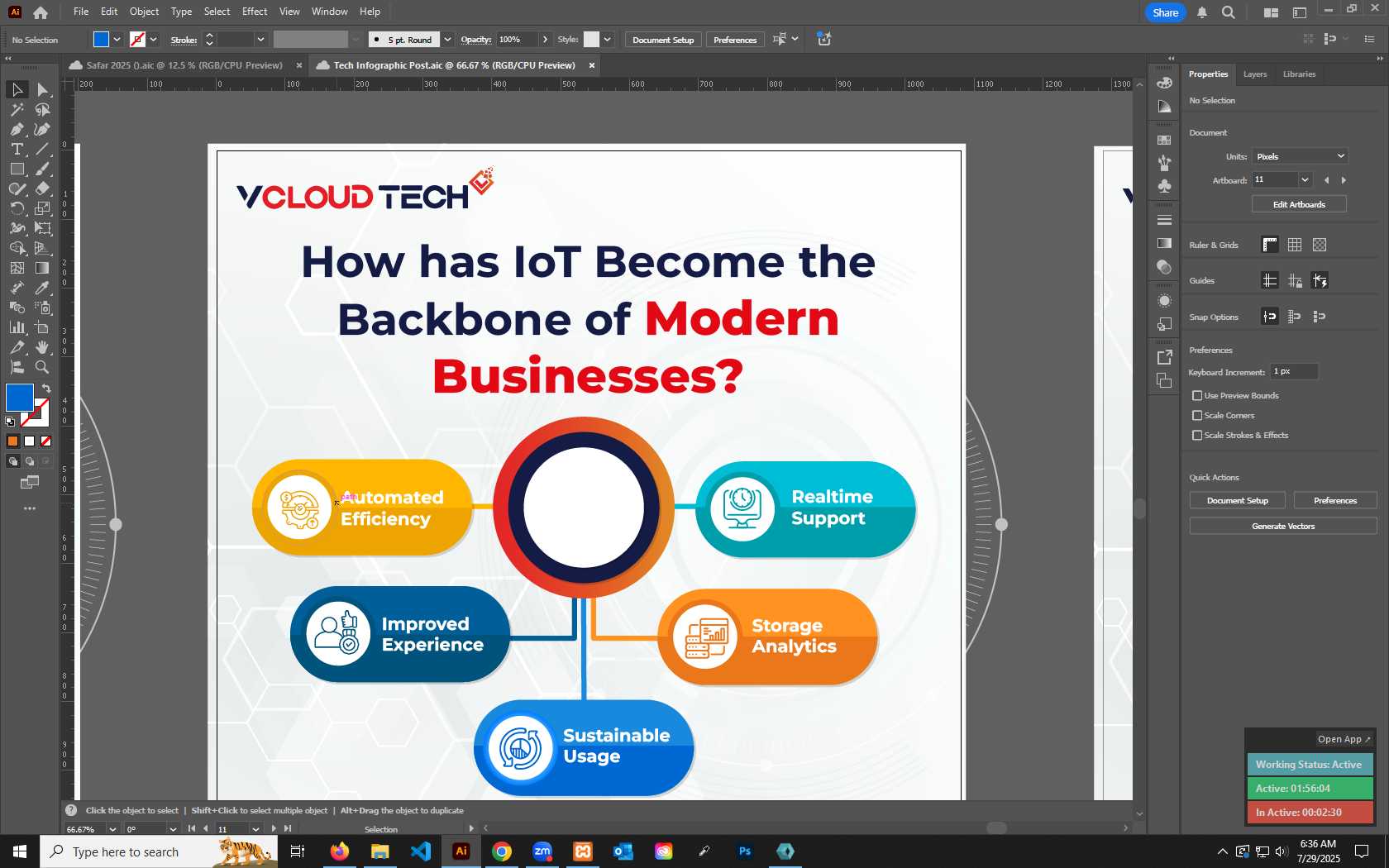Screen dimensions: 1389x868
Task: Select the Free Transform tool
Action: [42, 228]
